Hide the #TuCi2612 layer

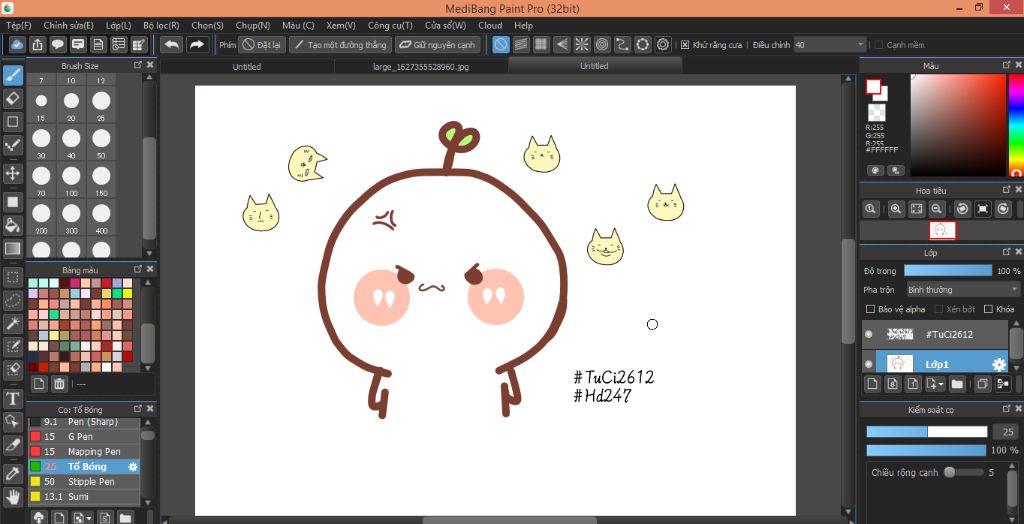point(869,335)
